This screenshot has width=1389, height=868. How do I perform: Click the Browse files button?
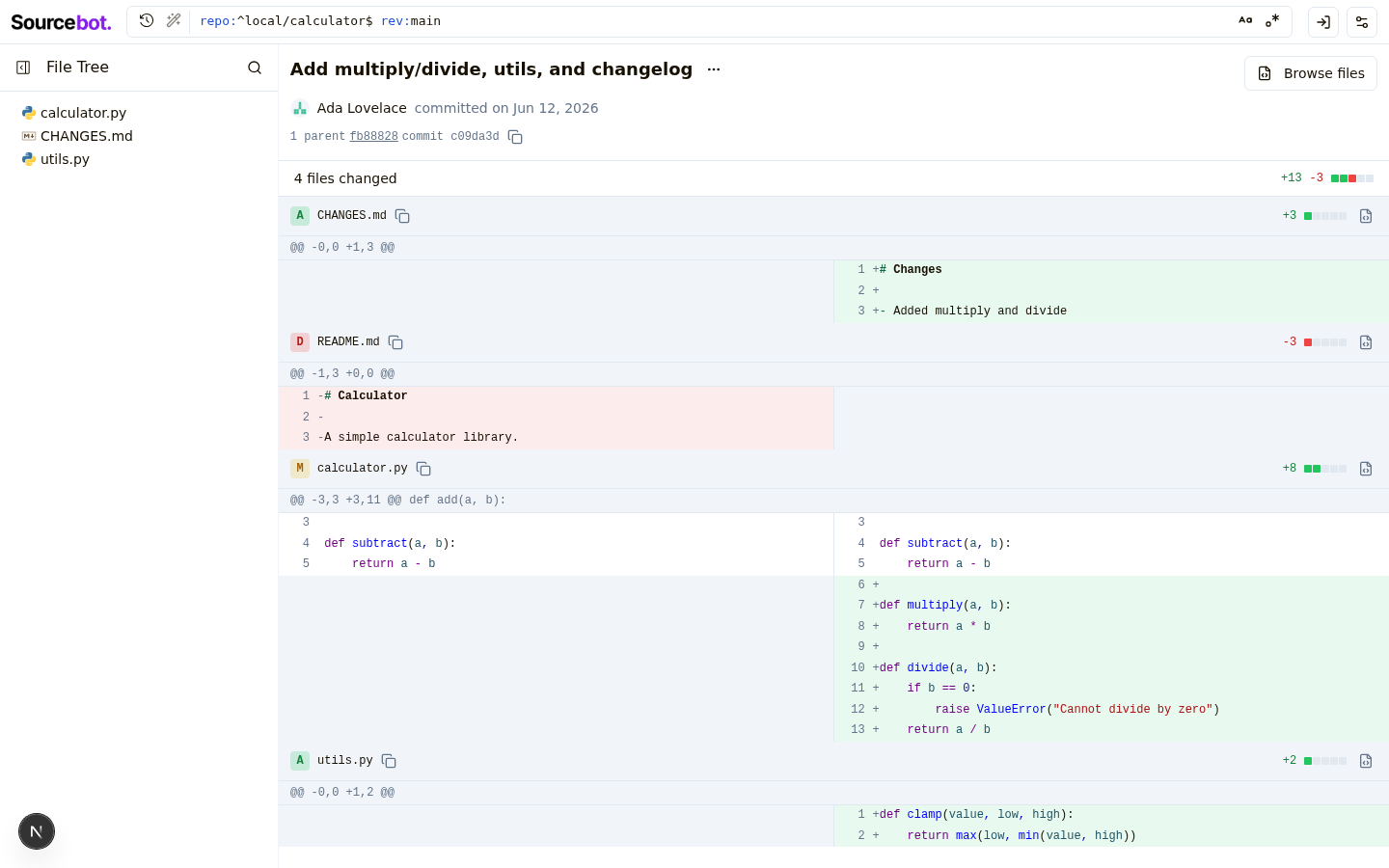(1311, 73)
